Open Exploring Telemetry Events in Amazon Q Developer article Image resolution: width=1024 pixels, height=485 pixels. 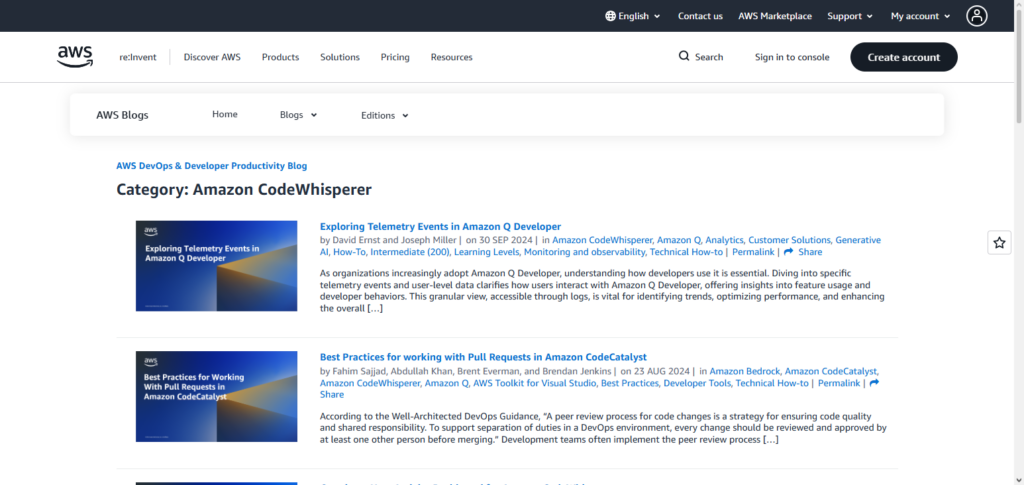(440, 227)
